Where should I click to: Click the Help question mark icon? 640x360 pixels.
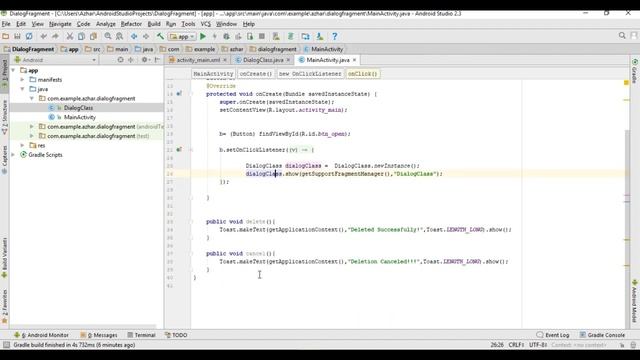(335, 36)
